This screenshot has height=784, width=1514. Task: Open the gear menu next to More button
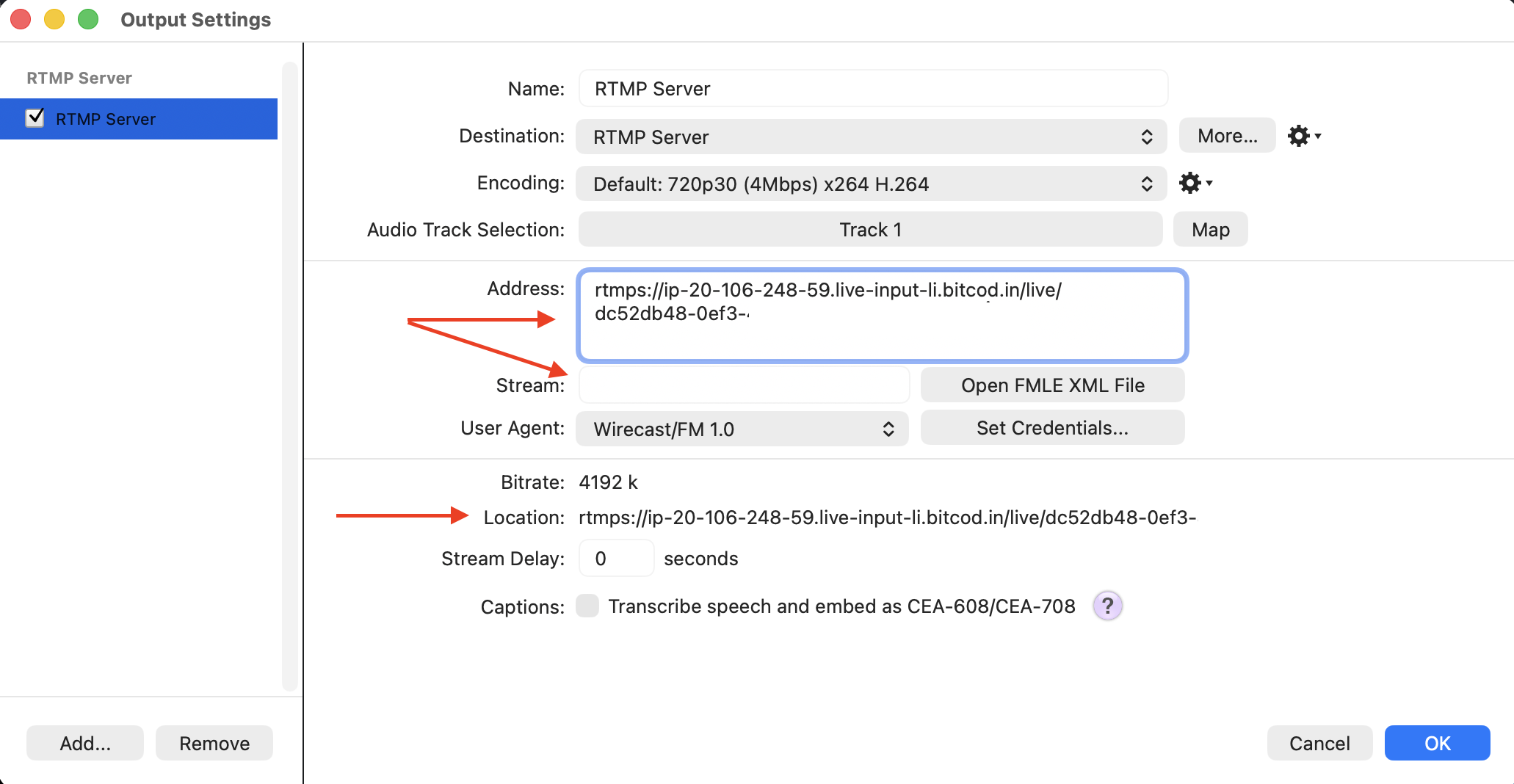(x=1304, y=136)
